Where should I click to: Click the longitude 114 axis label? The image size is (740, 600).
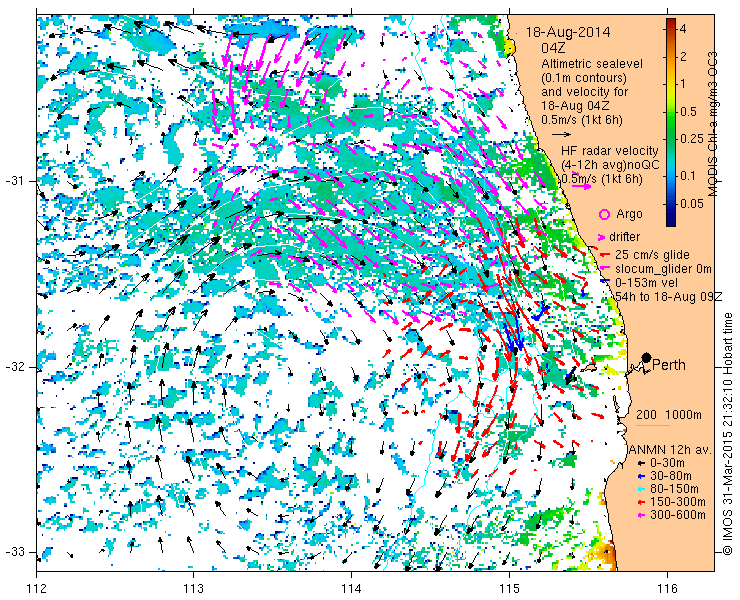[x=352, y=589]
